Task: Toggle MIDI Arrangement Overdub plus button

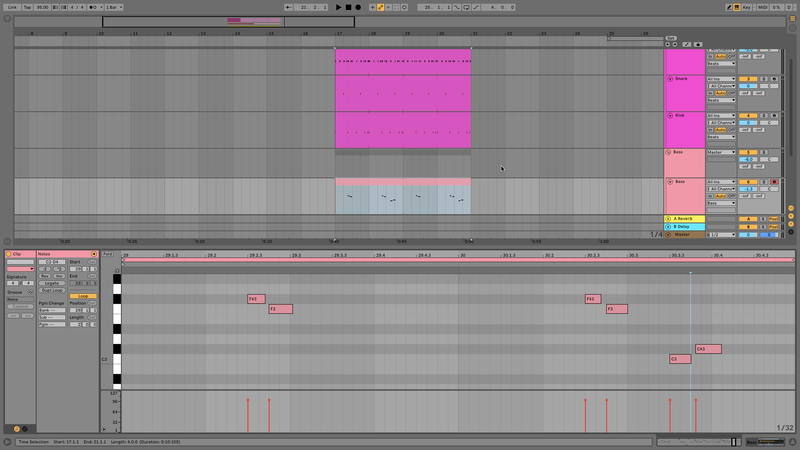Action: pos(372,7)
